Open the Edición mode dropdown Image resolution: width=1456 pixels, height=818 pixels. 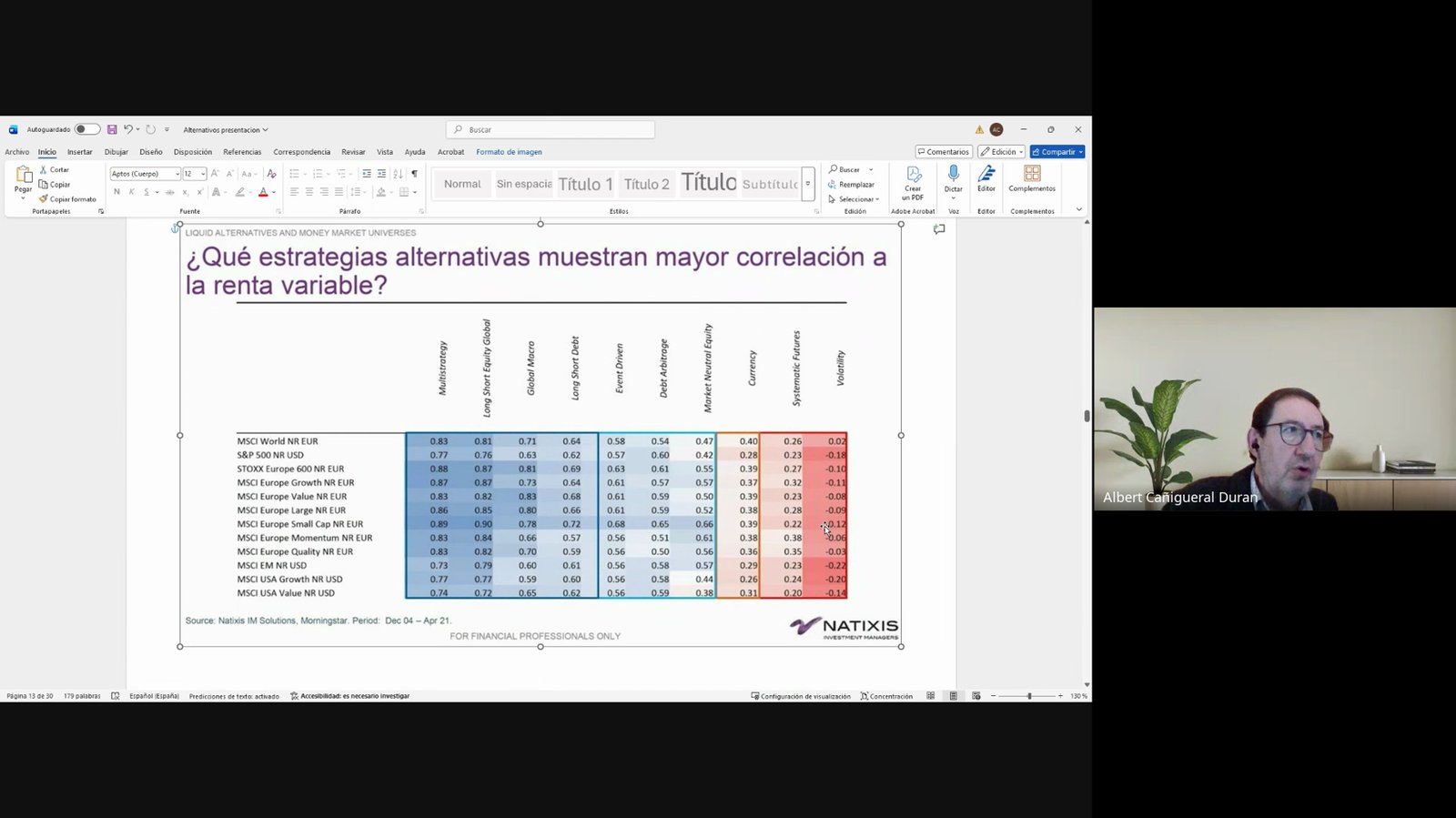pyautogui.click(x=1001, y=152)
